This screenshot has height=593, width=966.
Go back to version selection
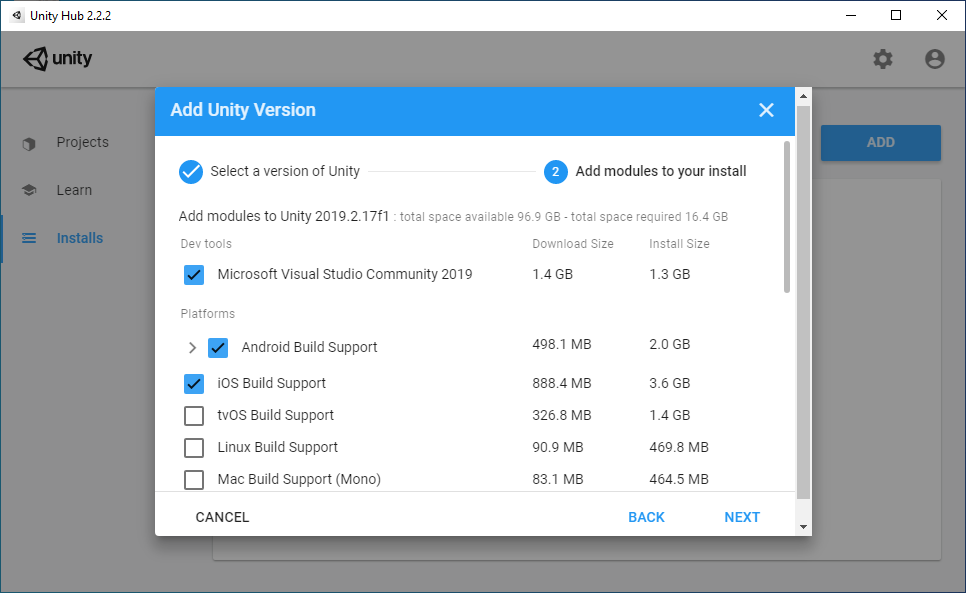click(646, 517)
